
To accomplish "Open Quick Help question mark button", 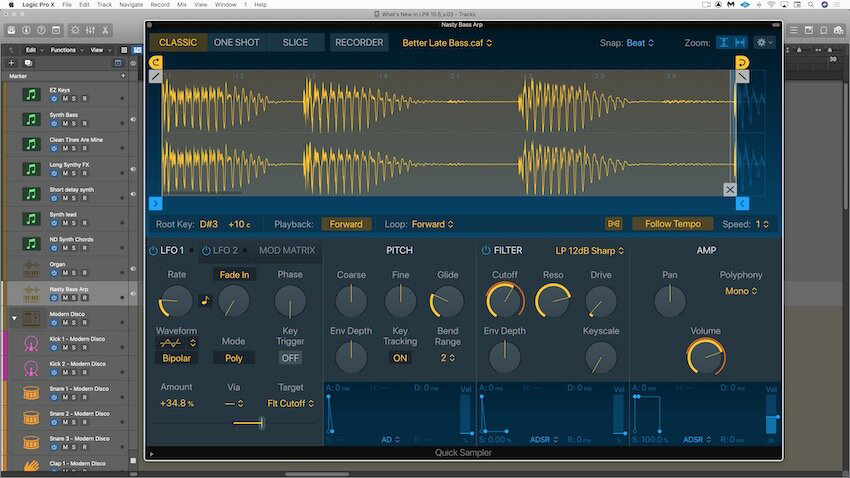I will tap(41, 30).
